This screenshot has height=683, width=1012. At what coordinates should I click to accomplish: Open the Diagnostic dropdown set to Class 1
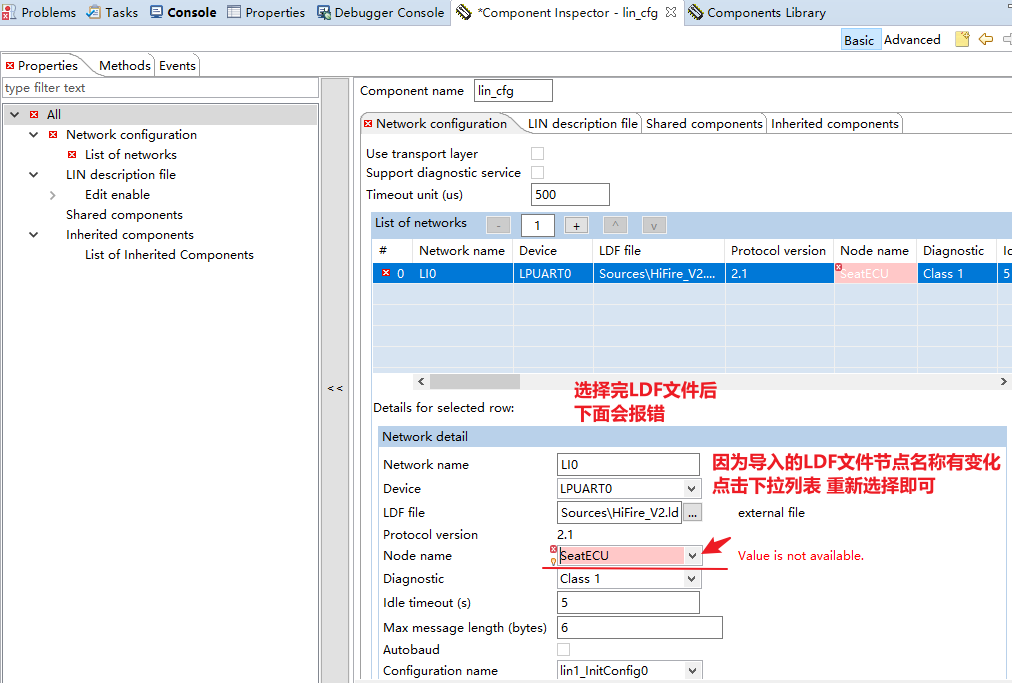click(x=692, y=578)
